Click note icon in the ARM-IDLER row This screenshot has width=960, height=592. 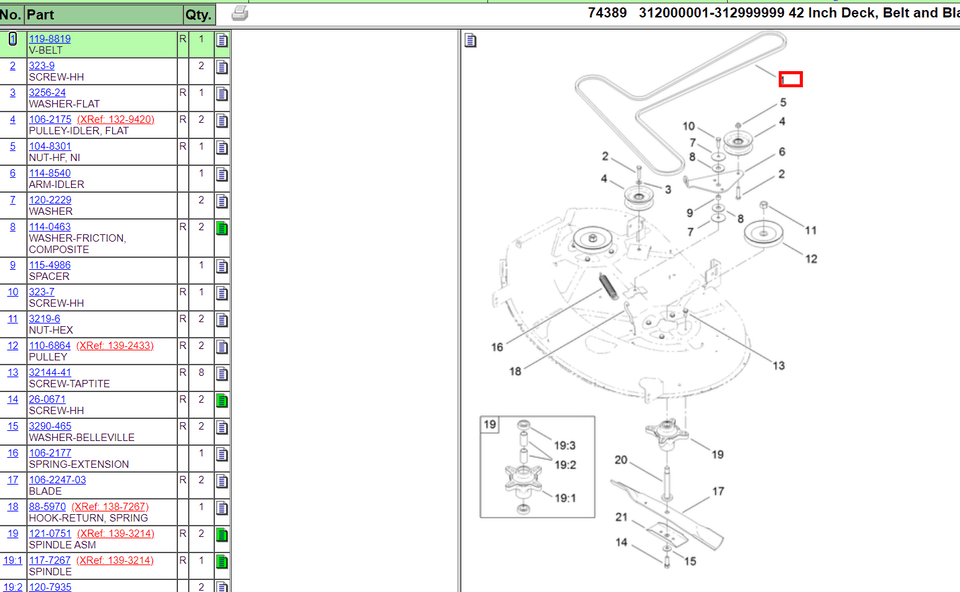222,175
